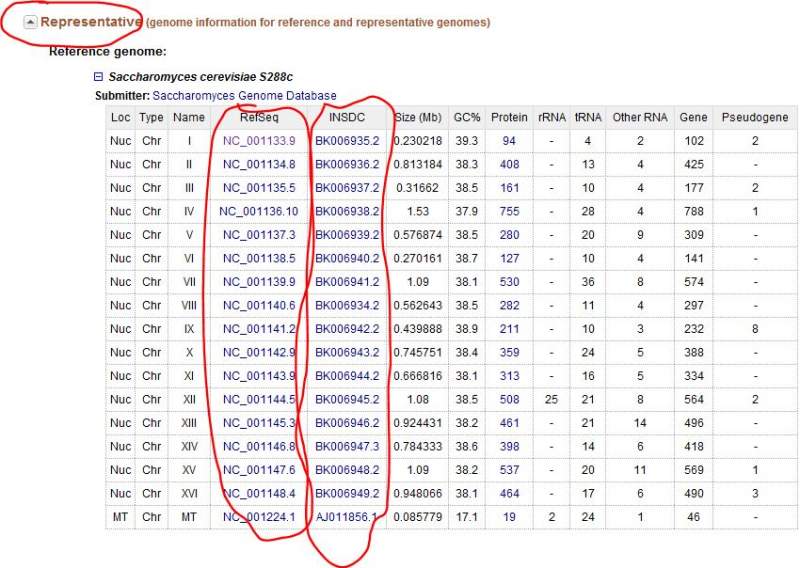
Task: Open RefSeq link NC_001148.4
Action: point(259,493)
